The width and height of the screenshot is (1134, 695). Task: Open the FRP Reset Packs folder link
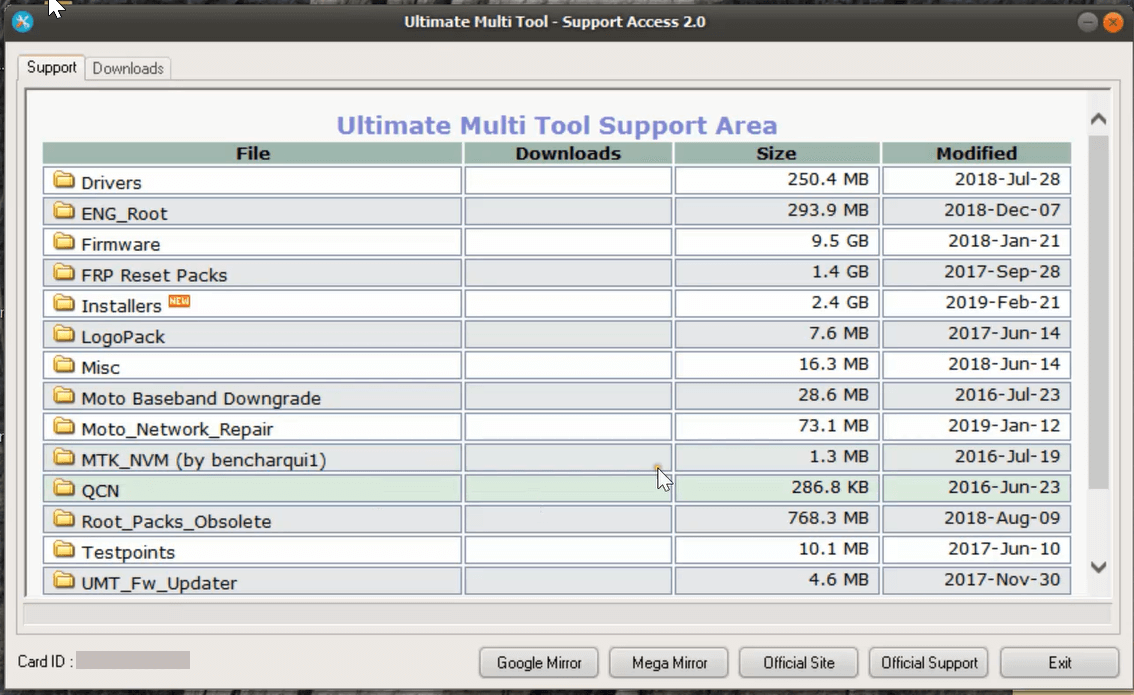pyautogui.click(x=154, y=275)
